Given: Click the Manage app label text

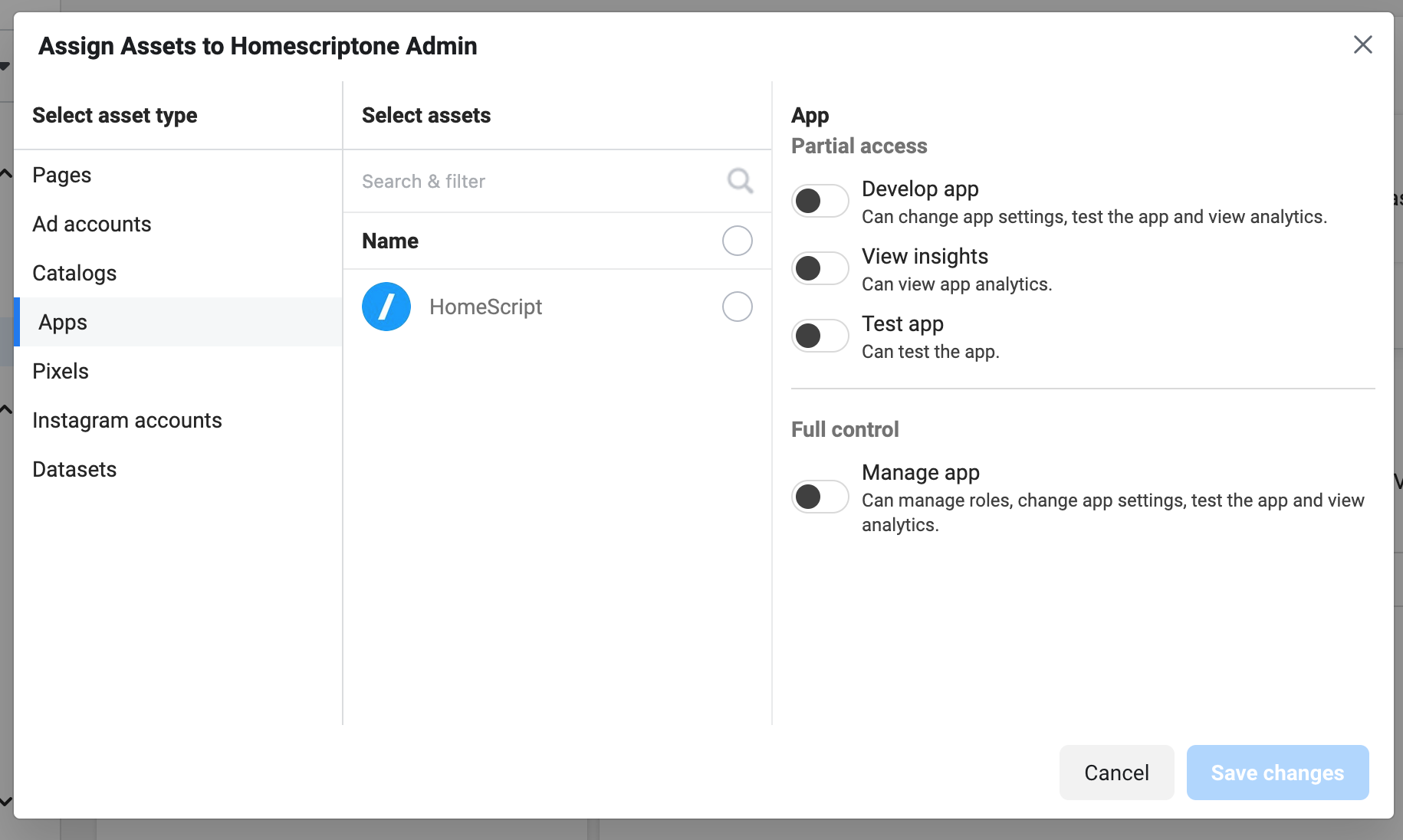Looking at the screenshot, I should click(921, 473).
